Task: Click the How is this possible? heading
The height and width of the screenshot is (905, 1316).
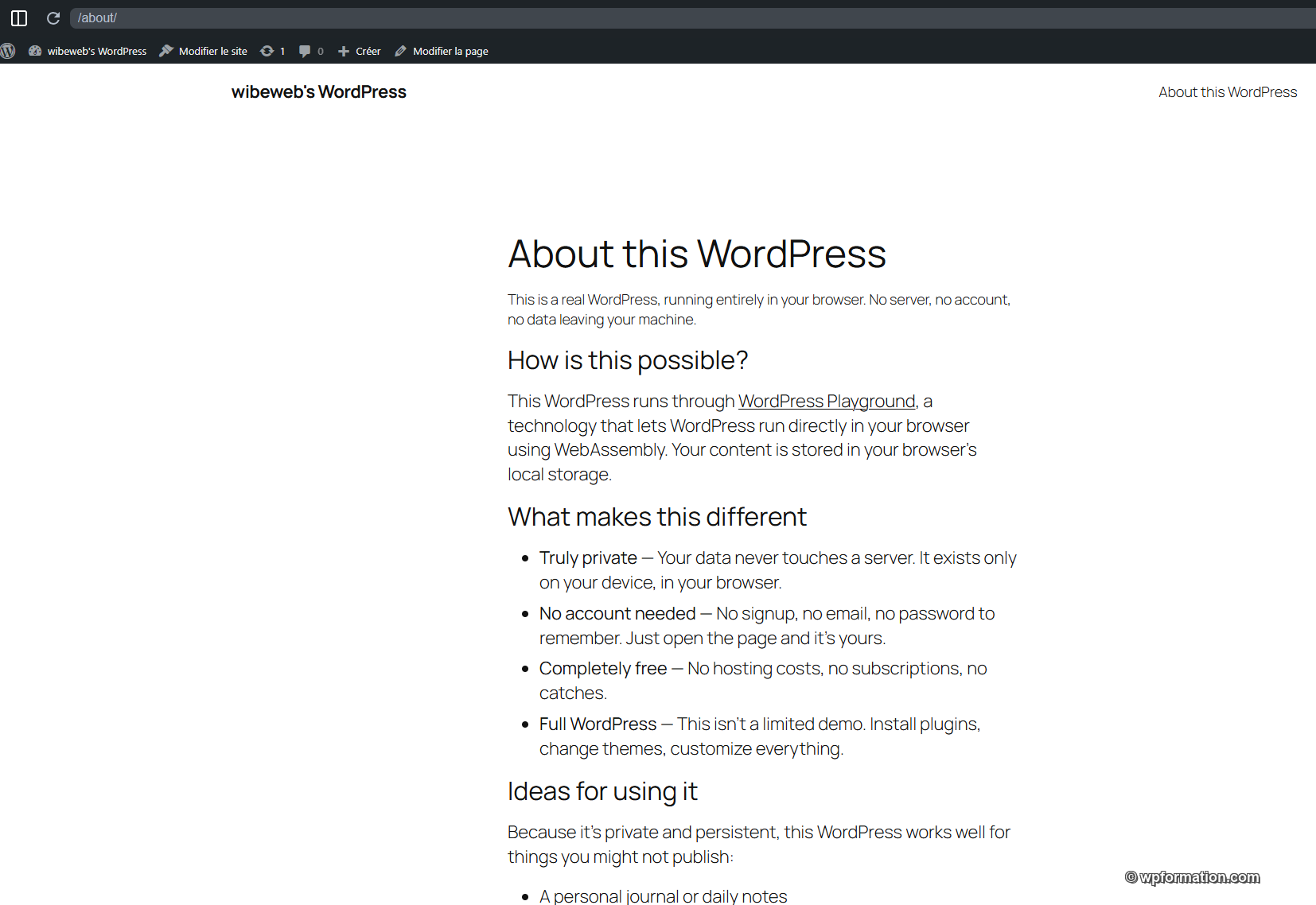Action: click(x=628, y=360)
